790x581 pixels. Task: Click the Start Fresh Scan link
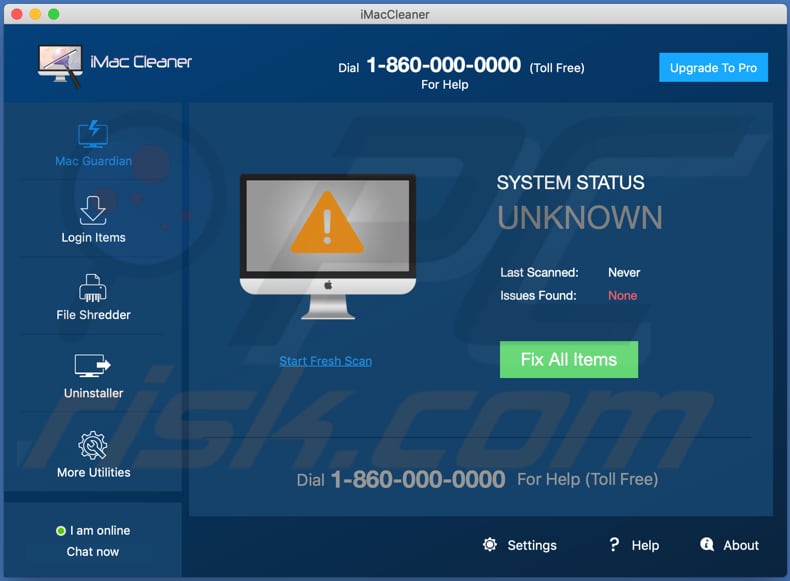[325, 361]
